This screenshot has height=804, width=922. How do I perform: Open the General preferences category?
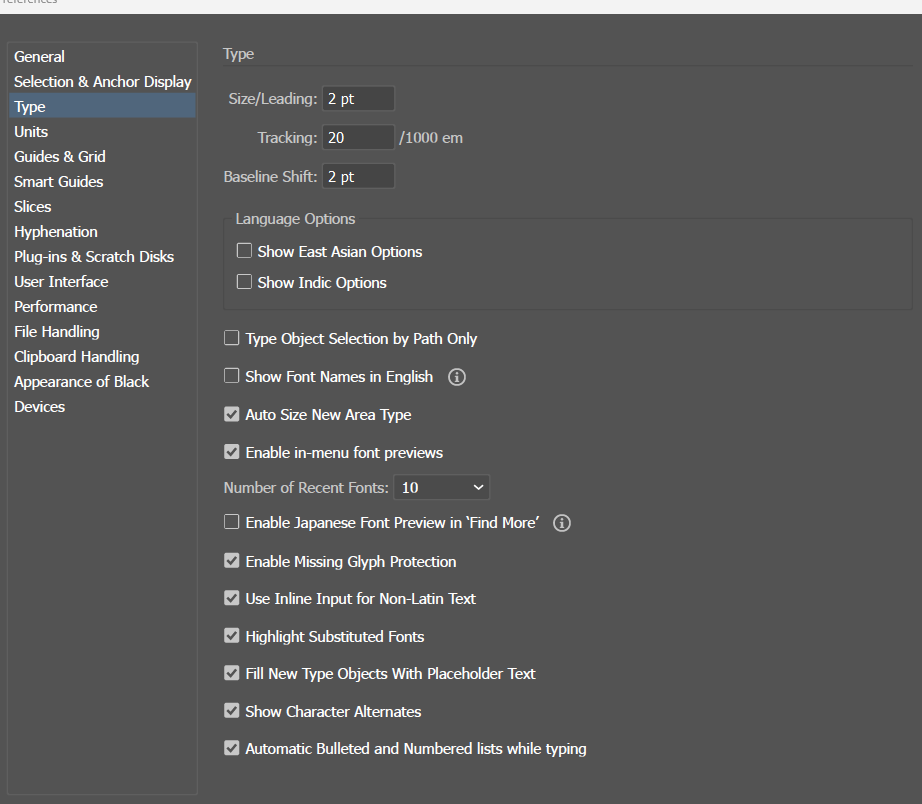click(102, 56)
